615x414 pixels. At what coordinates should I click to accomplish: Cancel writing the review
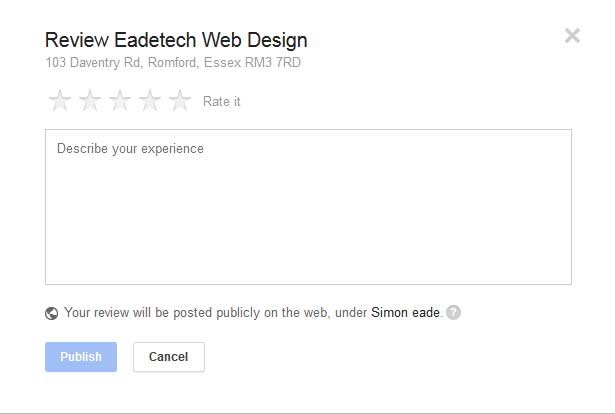point(169,357)
